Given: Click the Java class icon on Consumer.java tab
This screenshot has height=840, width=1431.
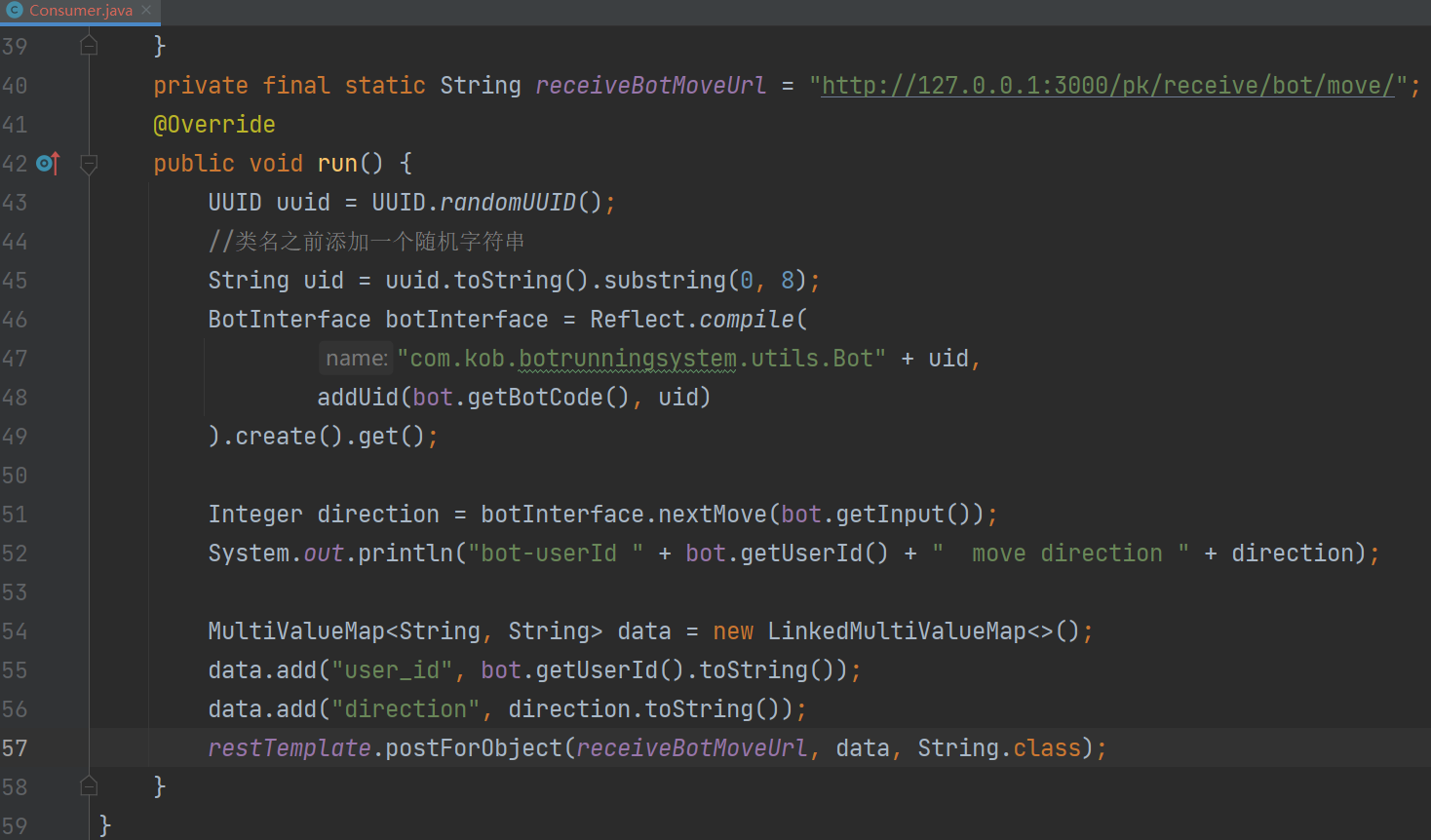Looking at the screenshot, I should [x=15, y=10].
